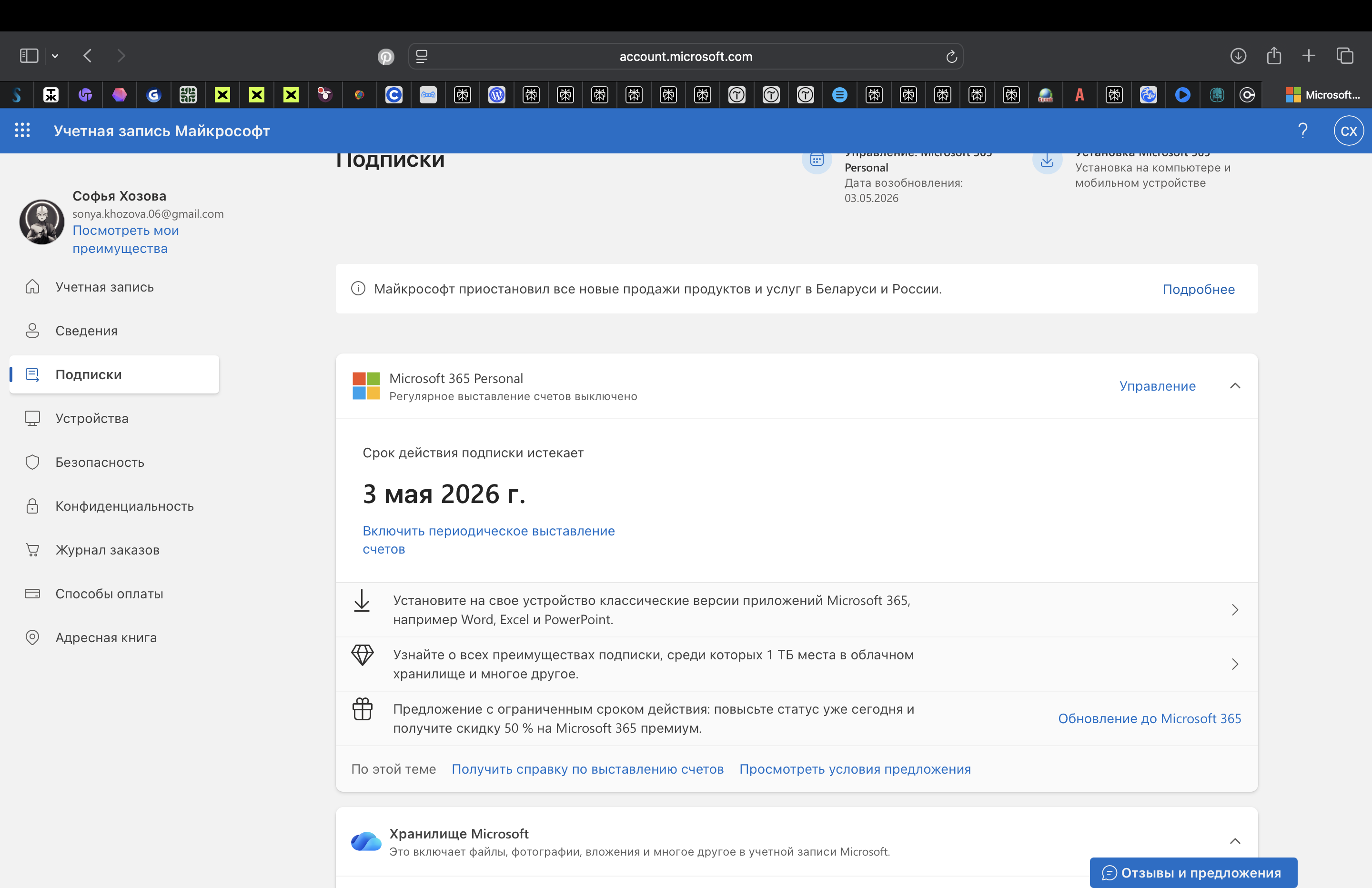Open the subscription benefits row
This screenshot has height=888, width=1372.
(x=1234, y=664)
